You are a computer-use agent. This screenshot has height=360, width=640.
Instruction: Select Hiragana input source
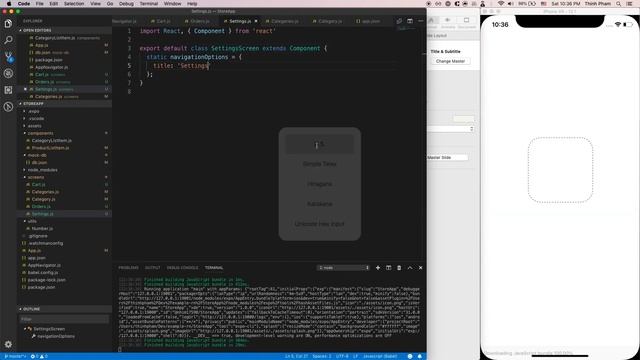pos(320,184)
